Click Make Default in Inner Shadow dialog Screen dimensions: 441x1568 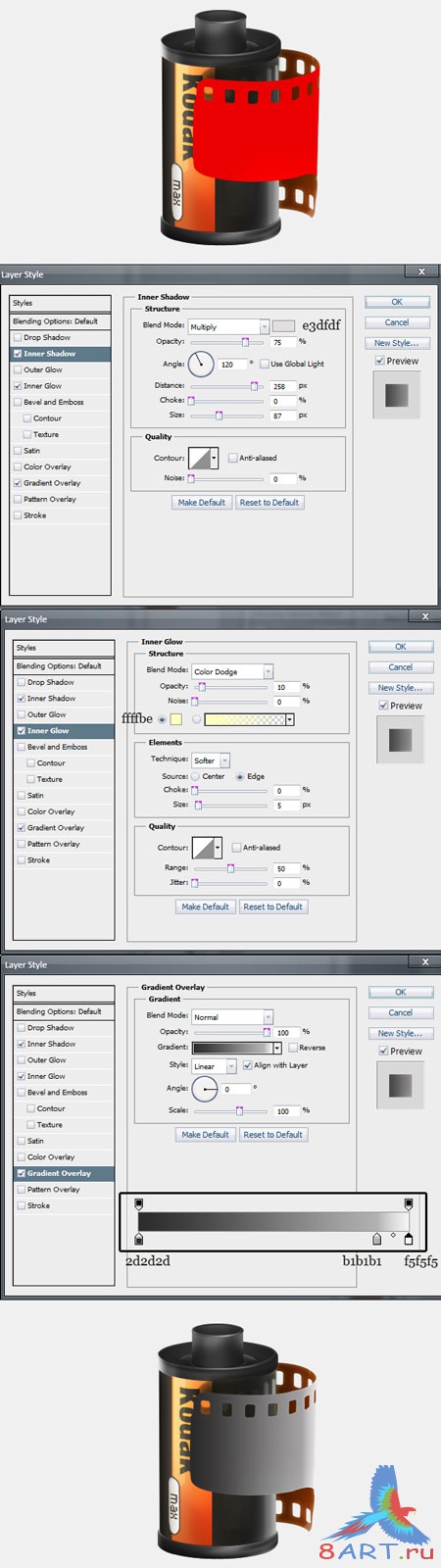tap(202, 502)
